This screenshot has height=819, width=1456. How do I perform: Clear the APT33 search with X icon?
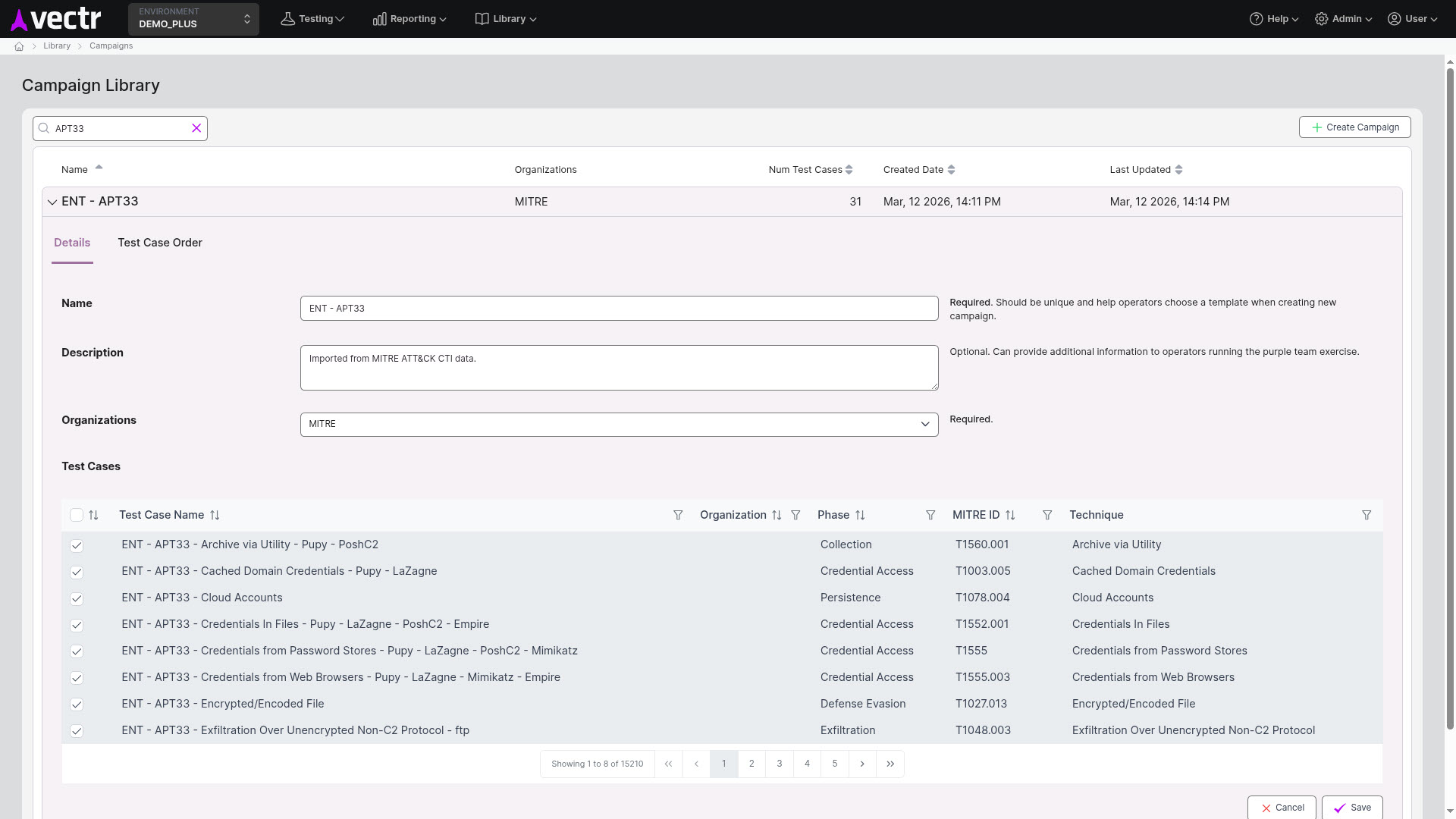[x=196, y=128]
